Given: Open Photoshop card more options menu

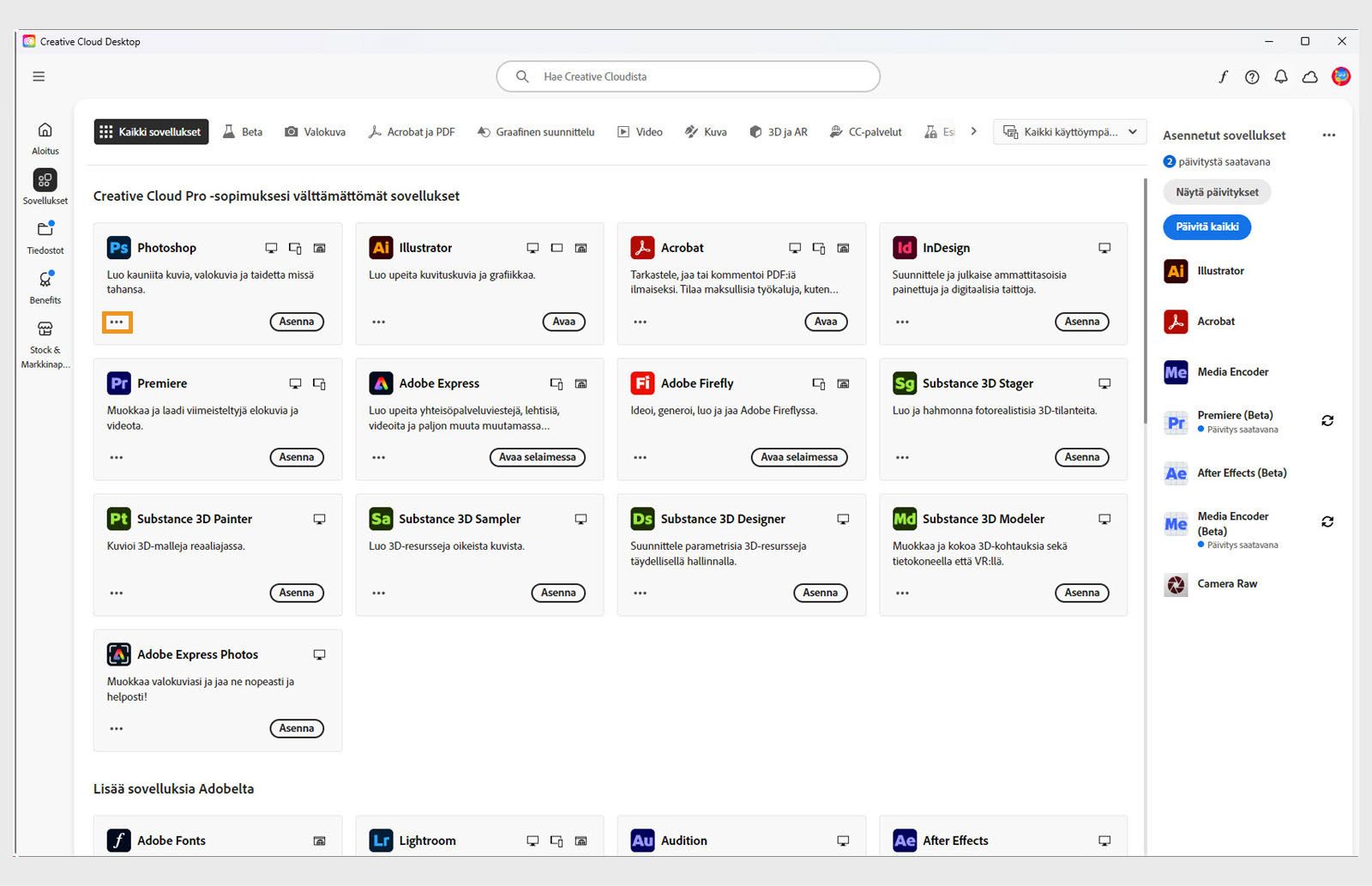Looking at the screenshot, I should pos(117,322).
